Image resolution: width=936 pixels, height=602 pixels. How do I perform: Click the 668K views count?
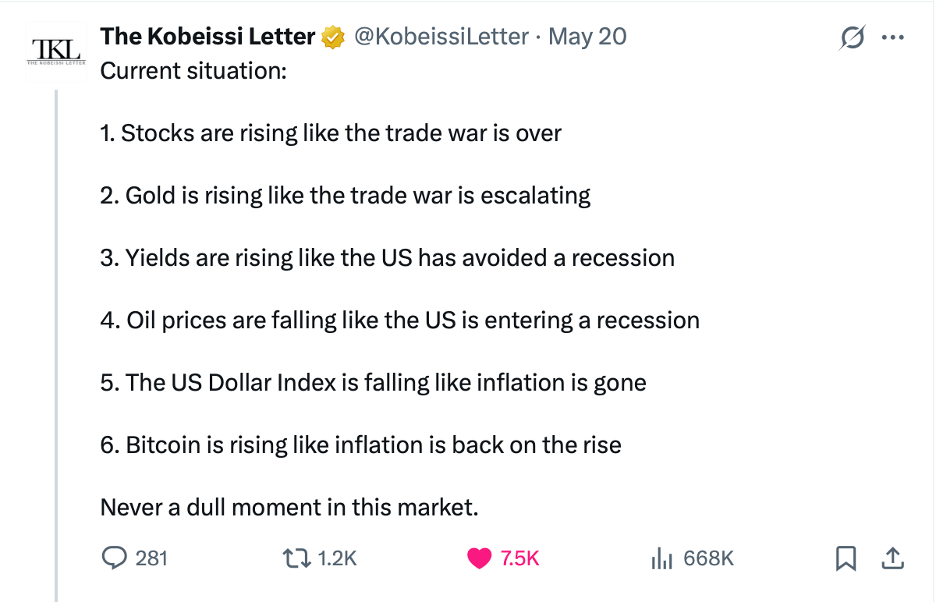click(x=708, y=558)
